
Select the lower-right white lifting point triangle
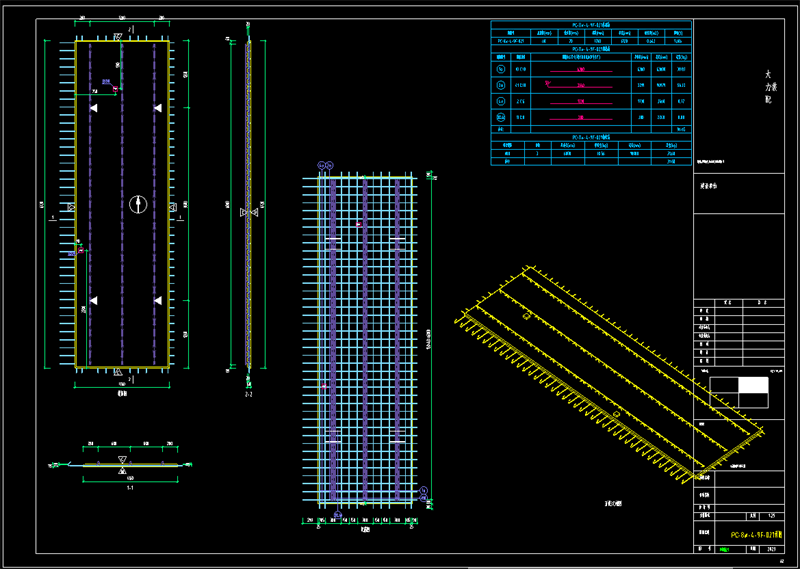click(158, 301)
